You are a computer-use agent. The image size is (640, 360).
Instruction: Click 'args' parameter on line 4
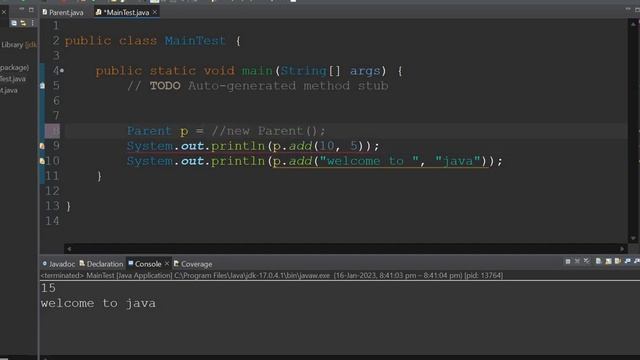(365, 71)
